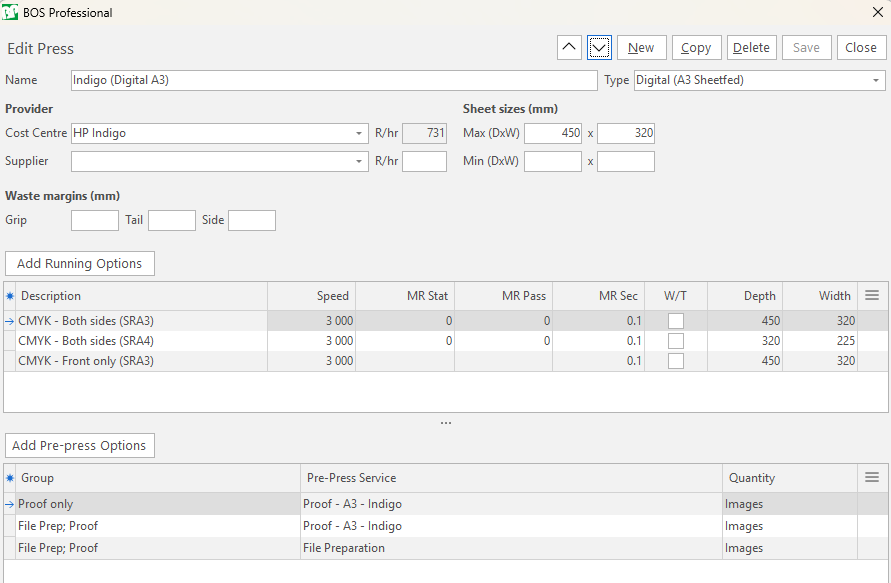Click Max width field showing 320

click(626, 133)
